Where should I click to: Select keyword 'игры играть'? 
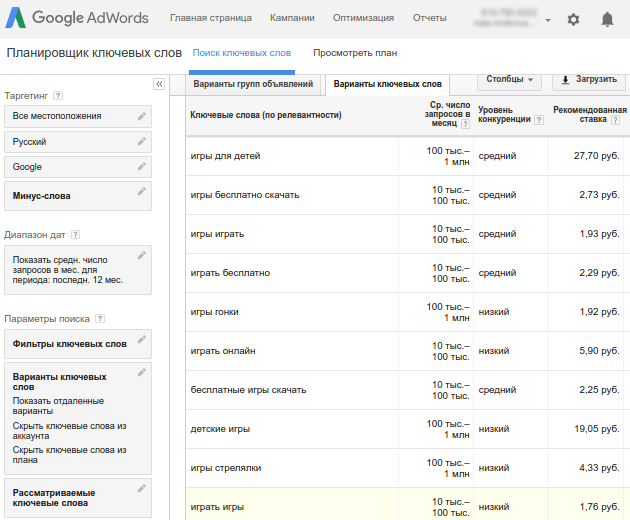tap(217, 234)
